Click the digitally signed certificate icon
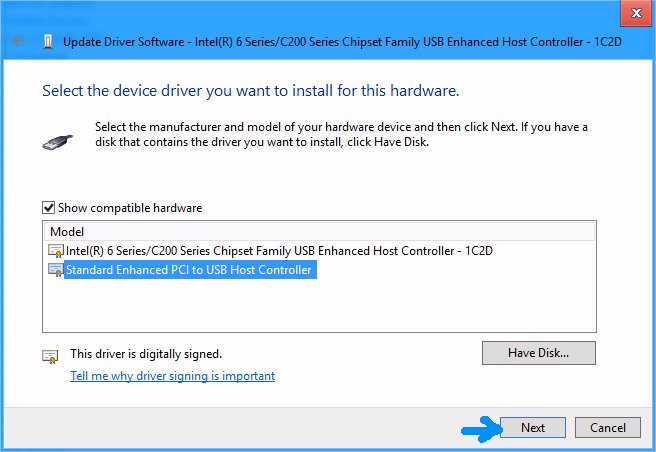Screen dimensions: 656x452 pyautogui.click(x=50, y=355)
